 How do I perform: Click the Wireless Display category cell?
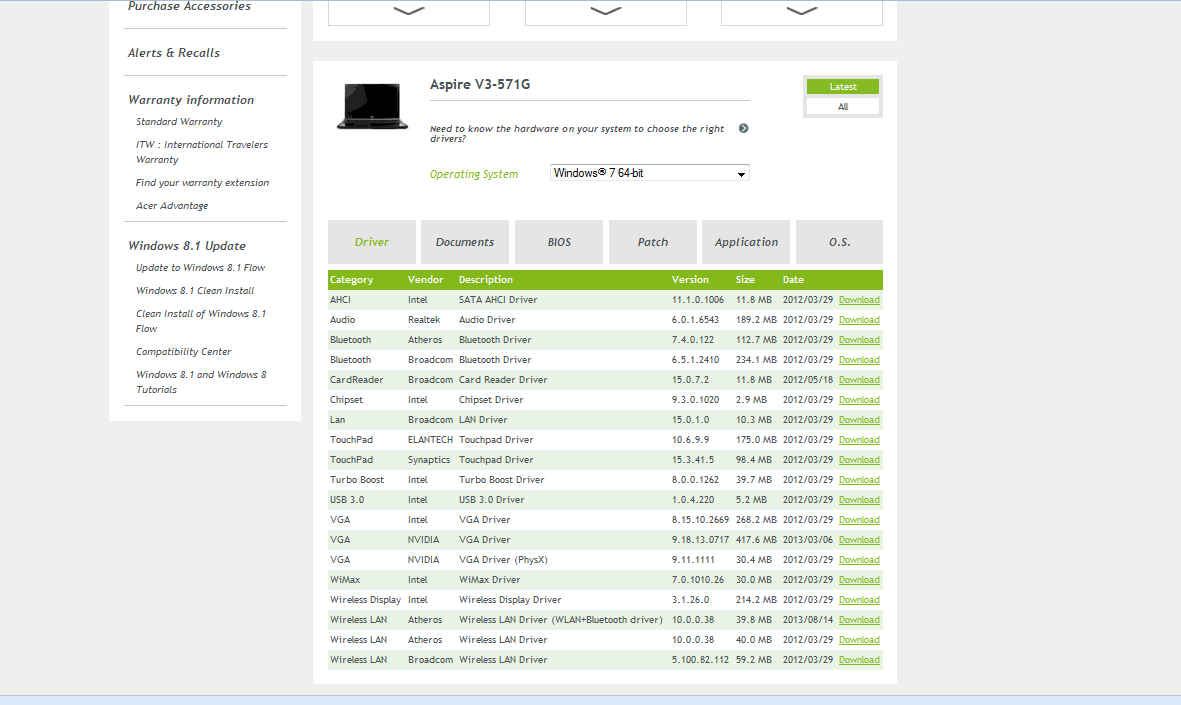point(365,600)
